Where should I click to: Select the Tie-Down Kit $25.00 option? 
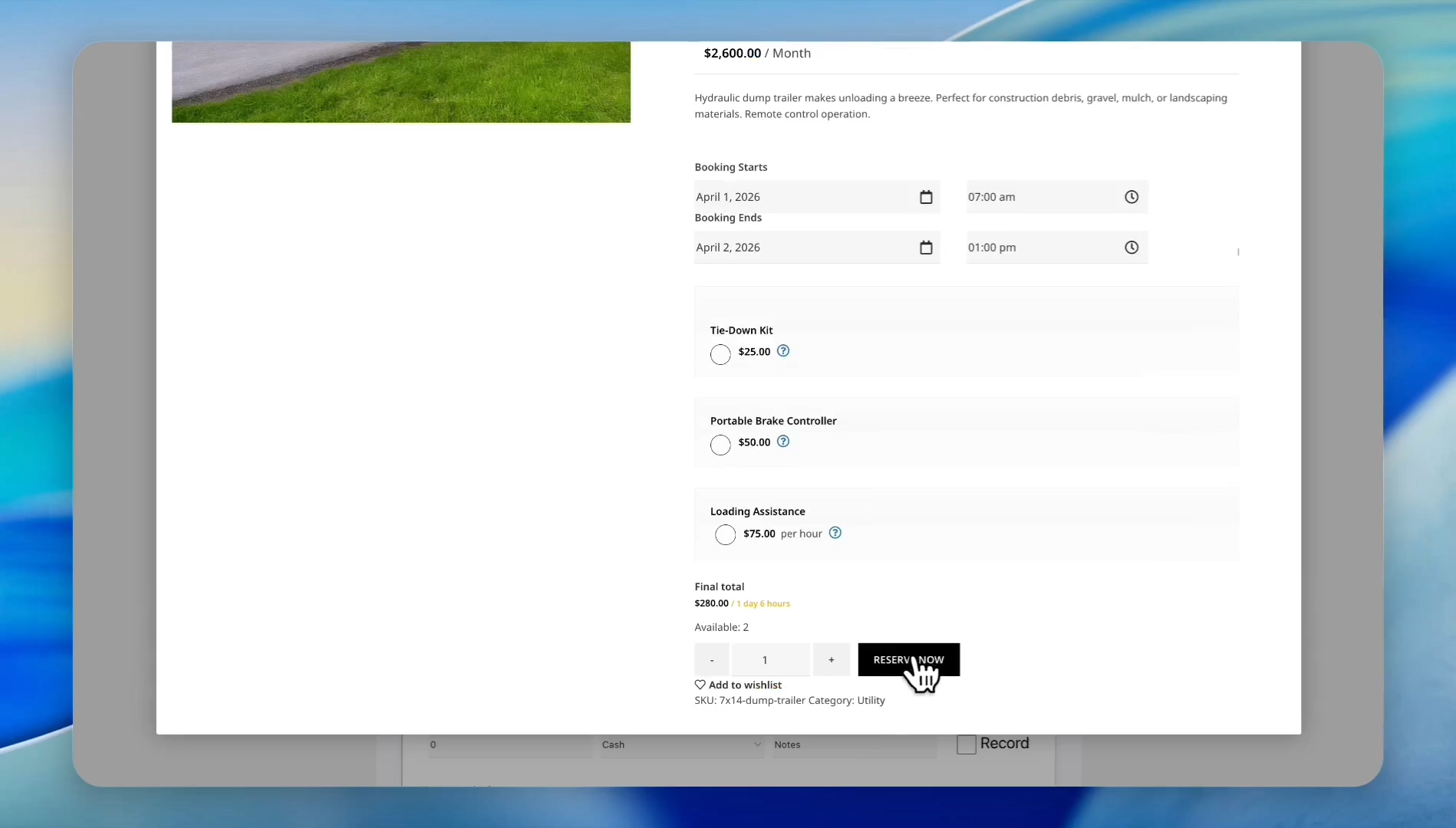(720, 354)
